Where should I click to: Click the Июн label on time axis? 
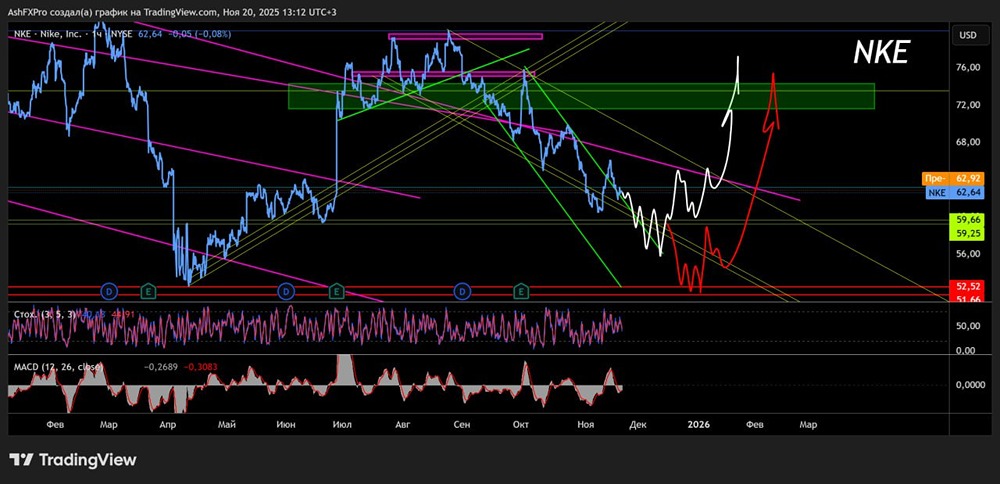point(286,423)
